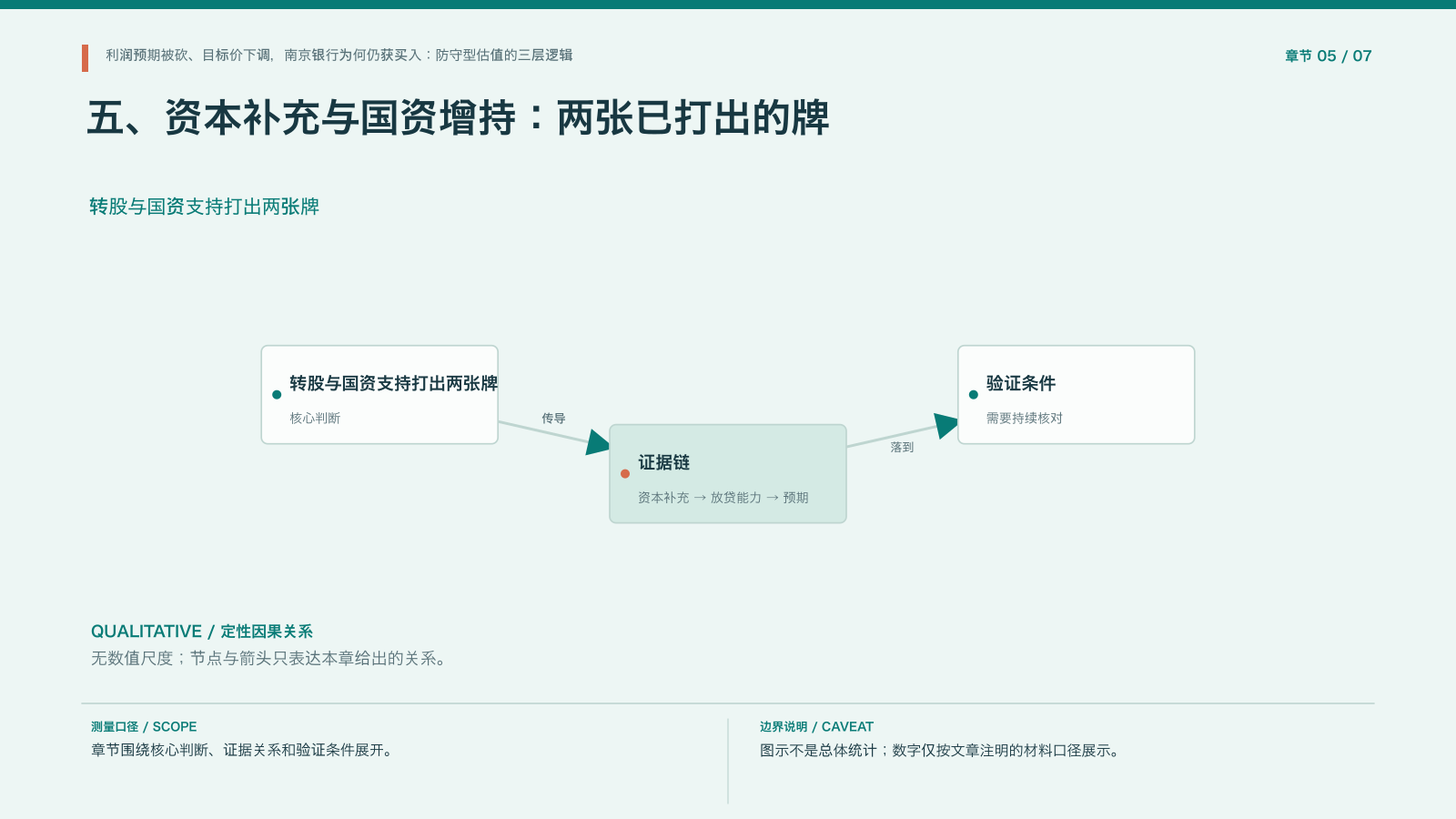Select the label 测量口径 / SCOPE

click(144, 727)
